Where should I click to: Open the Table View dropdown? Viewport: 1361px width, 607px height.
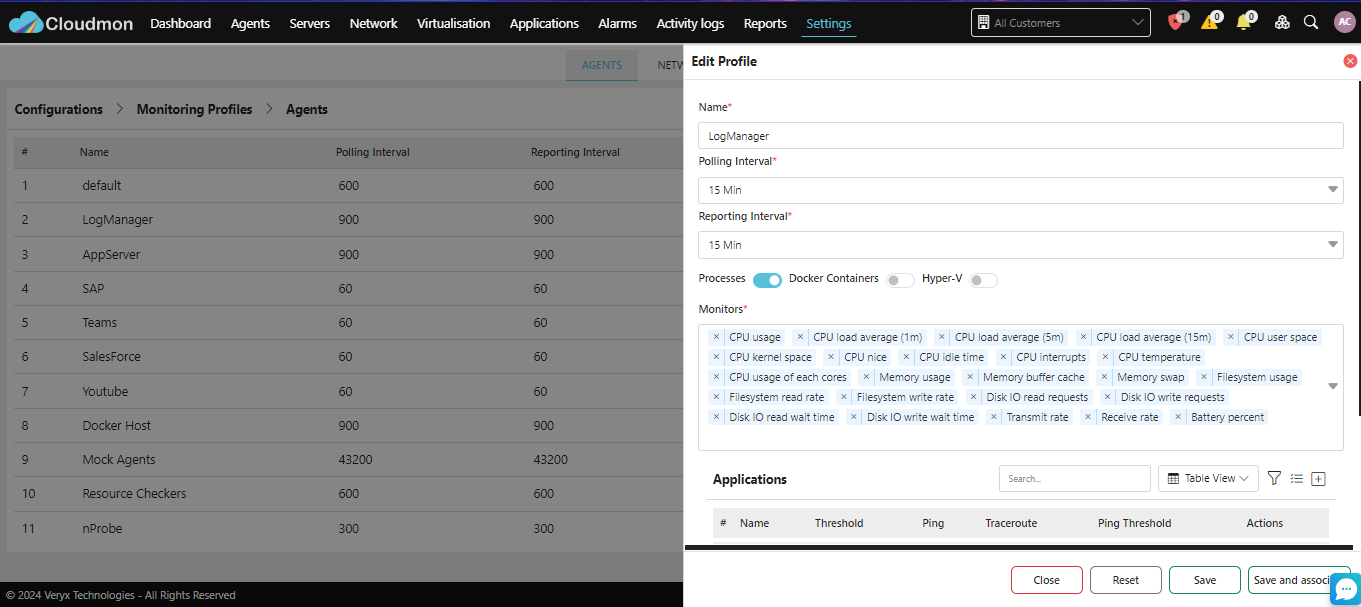click(1208, 479)
